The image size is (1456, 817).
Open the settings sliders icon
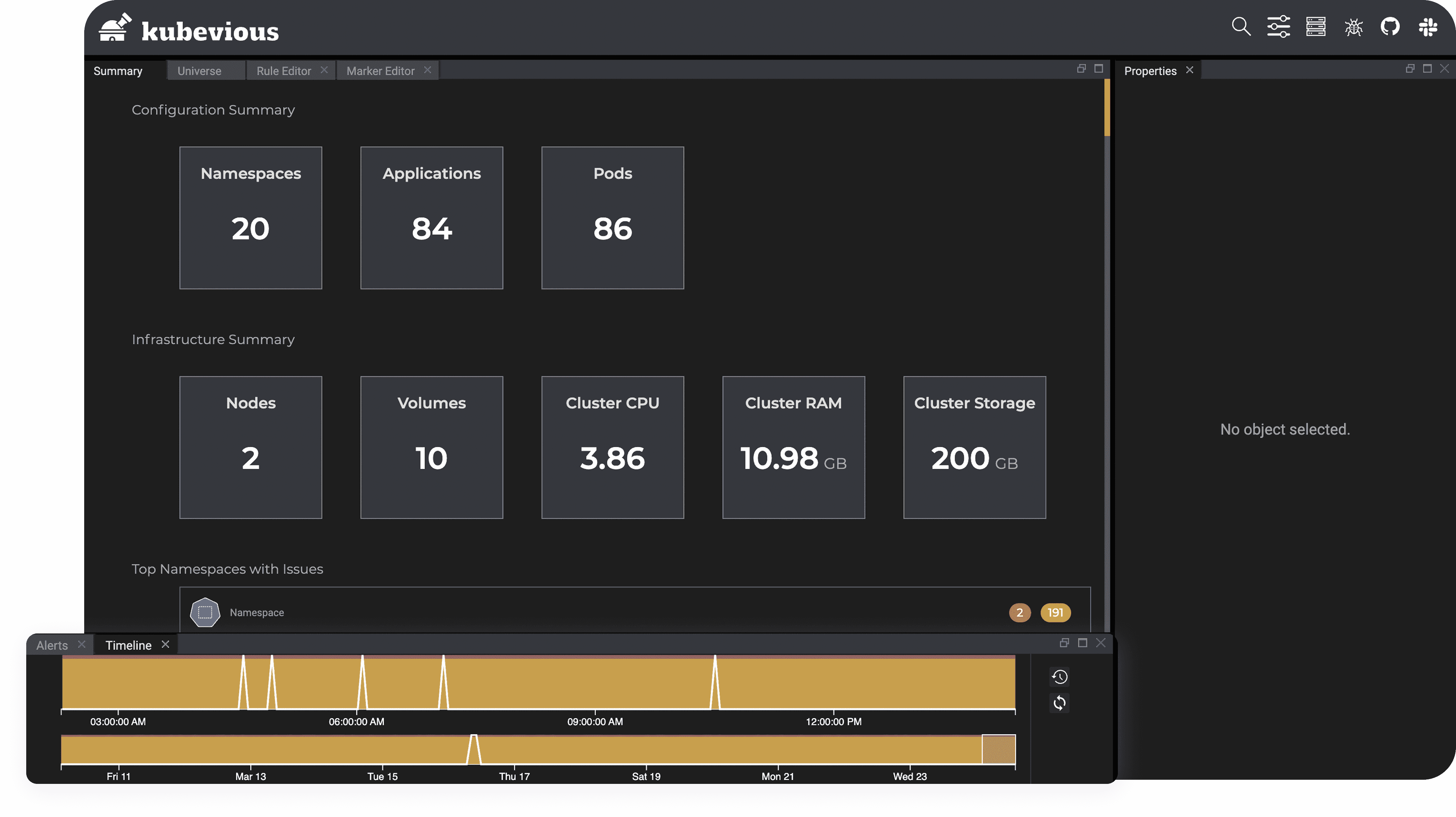(x=1278, y=27)
